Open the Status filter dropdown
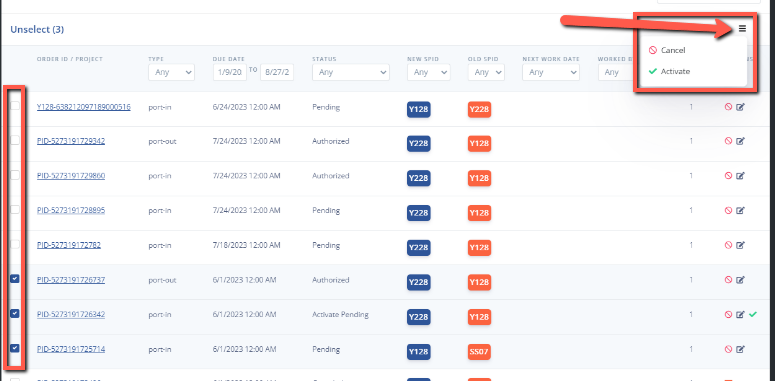775x381 pixels. point(350,72)
